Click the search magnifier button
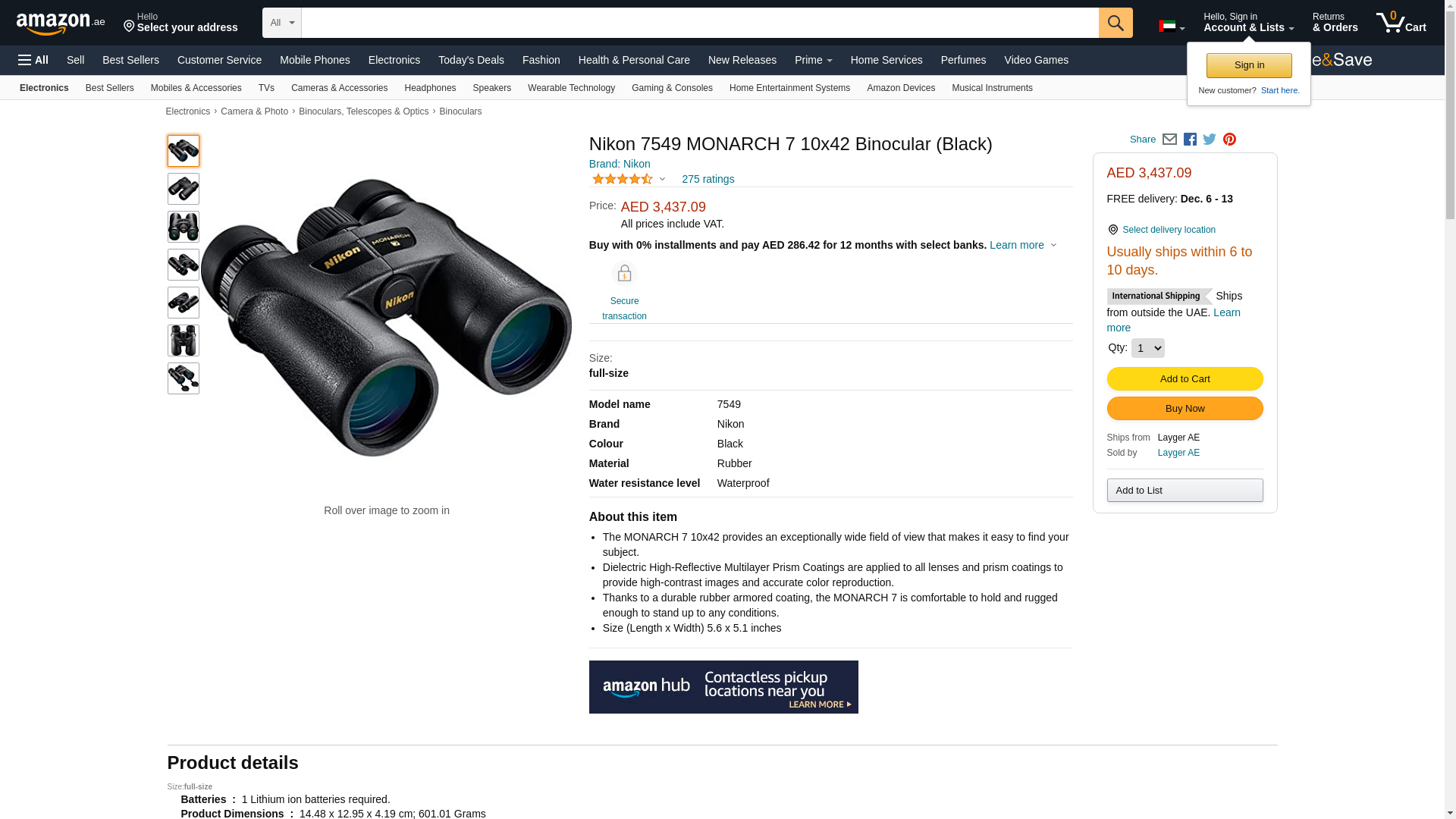The image size is (1456, 819). 1116,23
